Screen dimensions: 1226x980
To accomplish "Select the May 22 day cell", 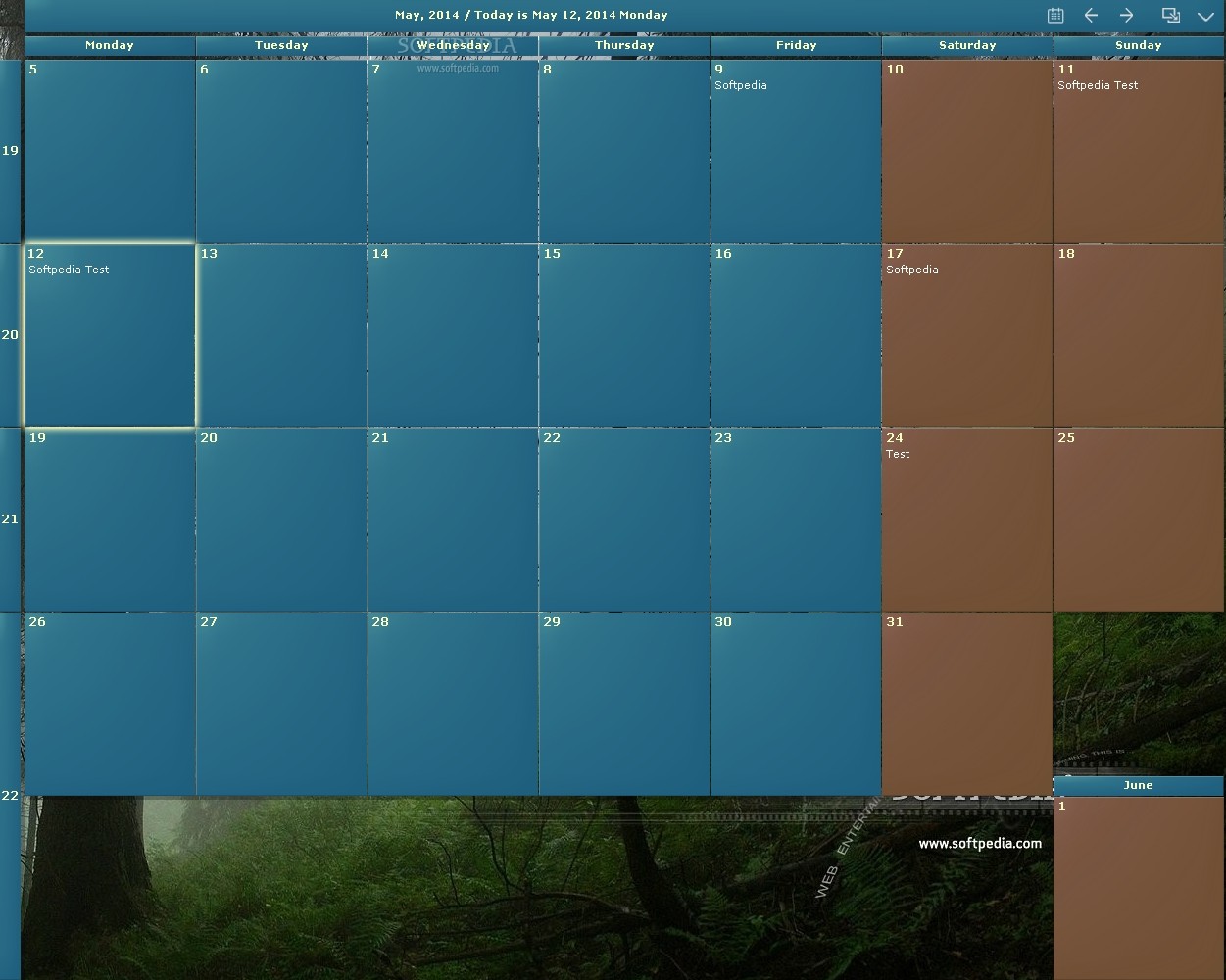I will coord(624,519).
